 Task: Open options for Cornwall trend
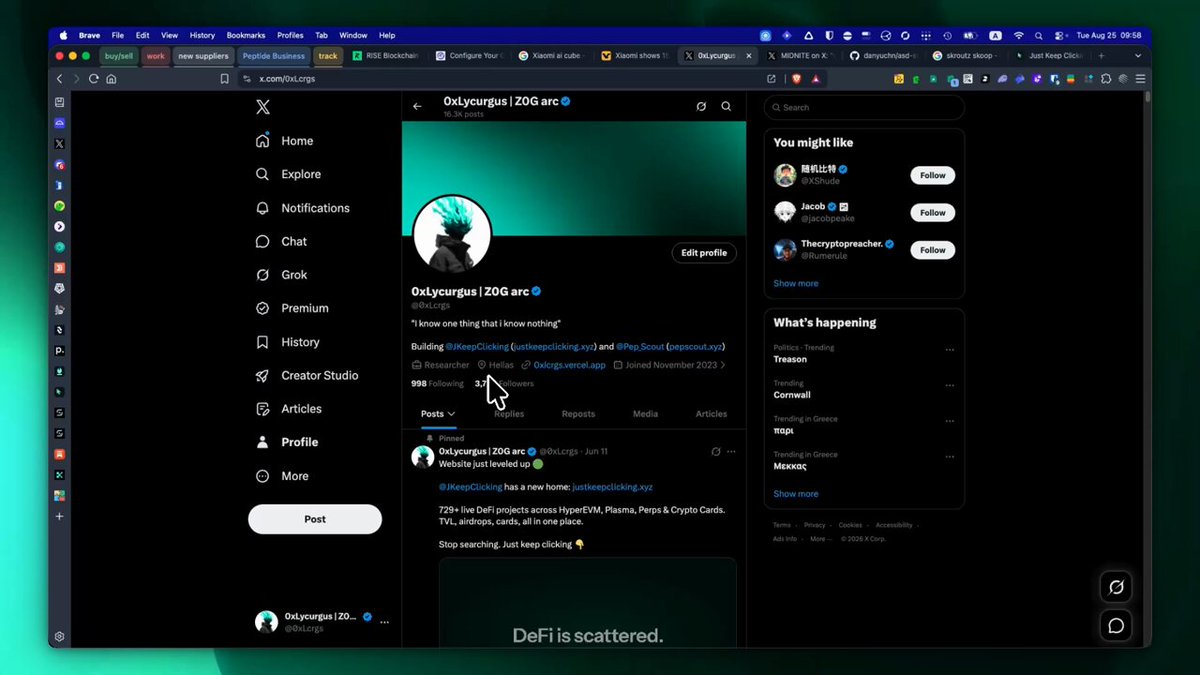pos(950,386)
